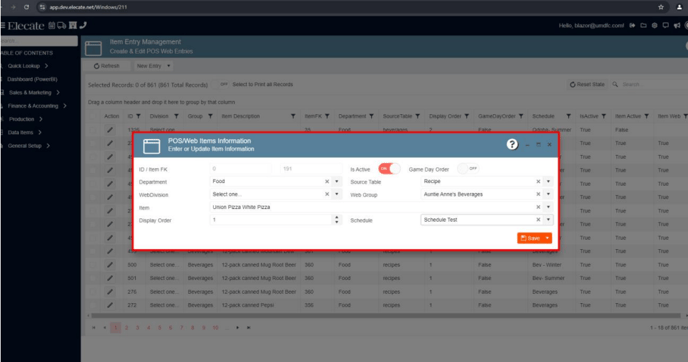Filter the SourceTable column

417,116
